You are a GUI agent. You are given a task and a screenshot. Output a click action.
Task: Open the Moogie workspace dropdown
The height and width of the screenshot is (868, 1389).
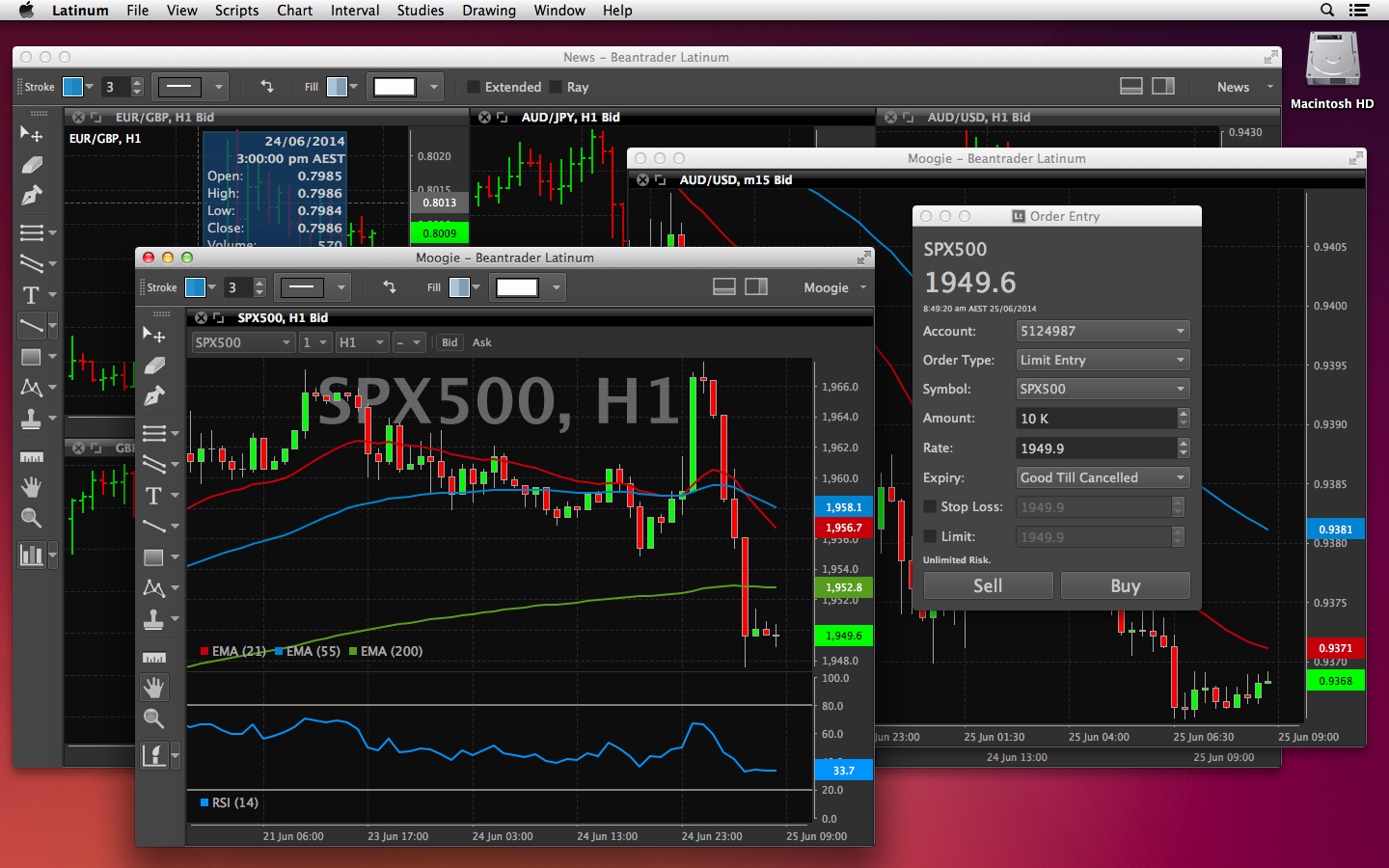coord(835,287)
